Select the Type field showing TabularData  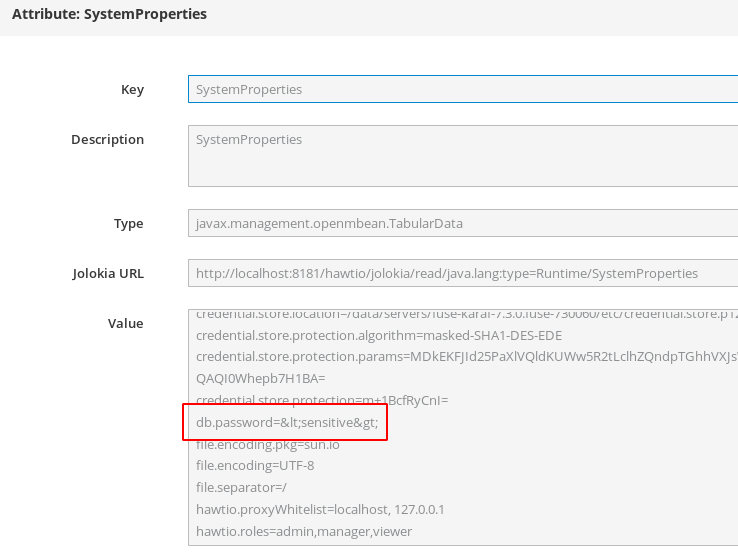point(462,224)
